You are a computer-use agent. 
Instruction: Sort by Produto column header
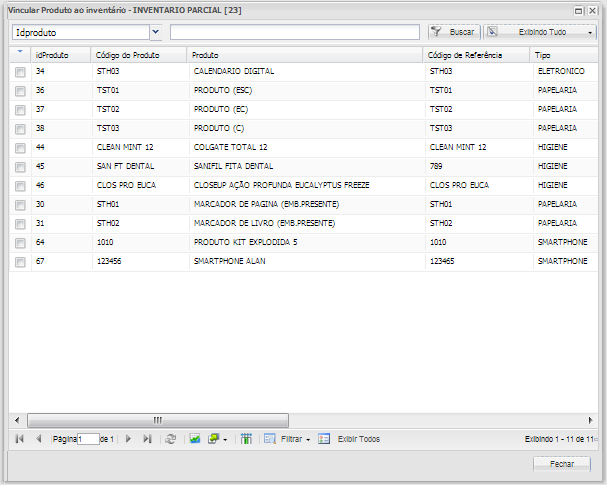click(305, 55)
